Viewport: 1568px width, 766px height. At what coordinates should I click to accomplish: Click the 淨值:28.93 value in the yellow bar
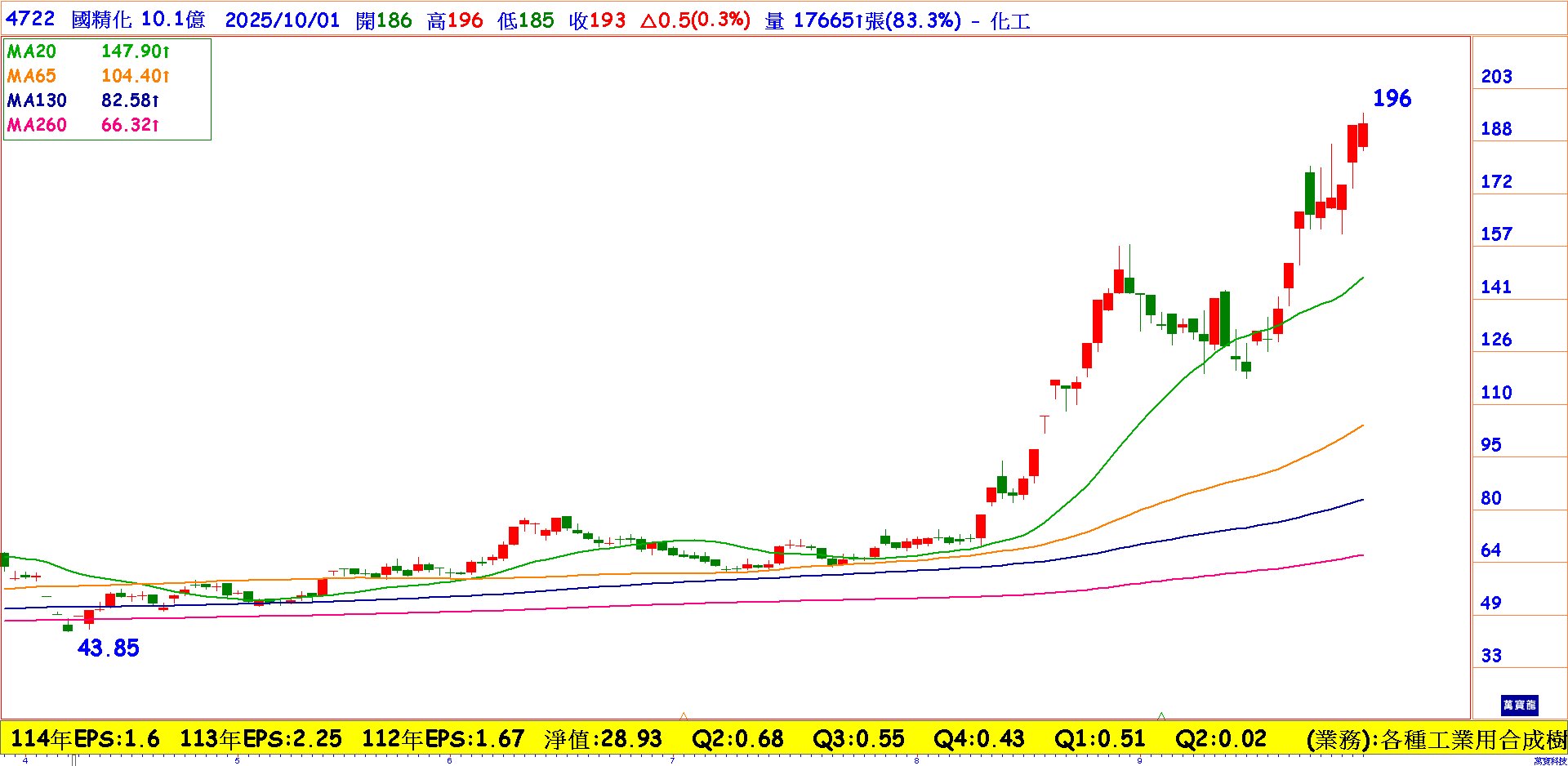click(x=603, y=739)
